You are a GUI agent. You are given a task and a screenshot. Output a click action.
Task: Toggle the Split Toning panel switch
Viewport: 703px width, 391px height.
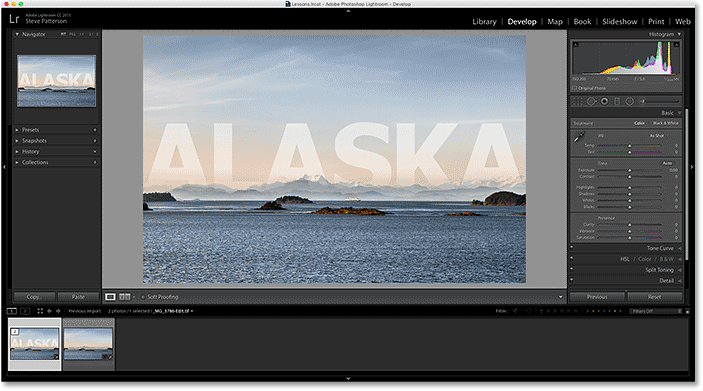click(x=572, y=269)
